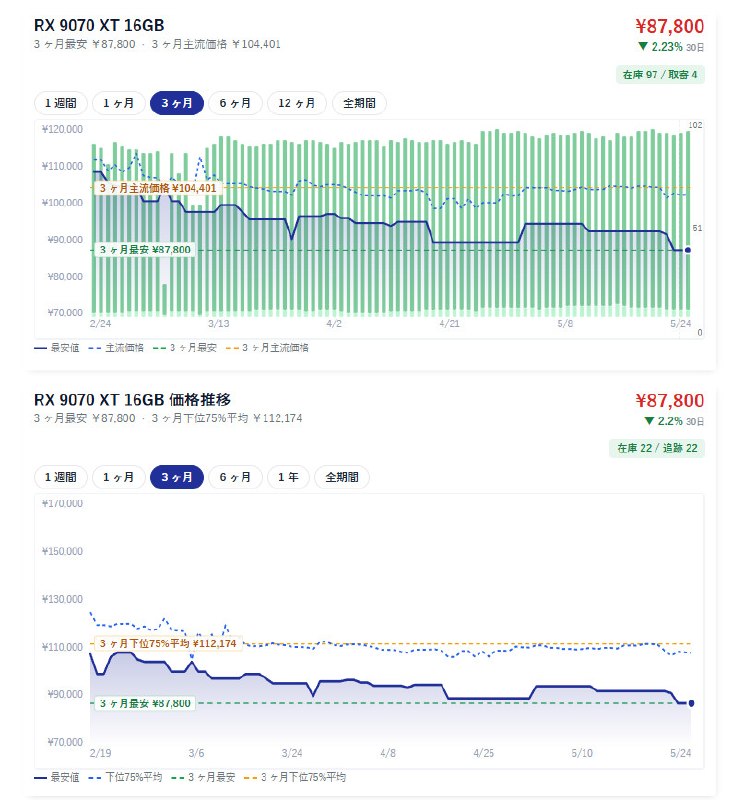Click the 在庫 97 / 取寄 4 badge

point(660,74)
